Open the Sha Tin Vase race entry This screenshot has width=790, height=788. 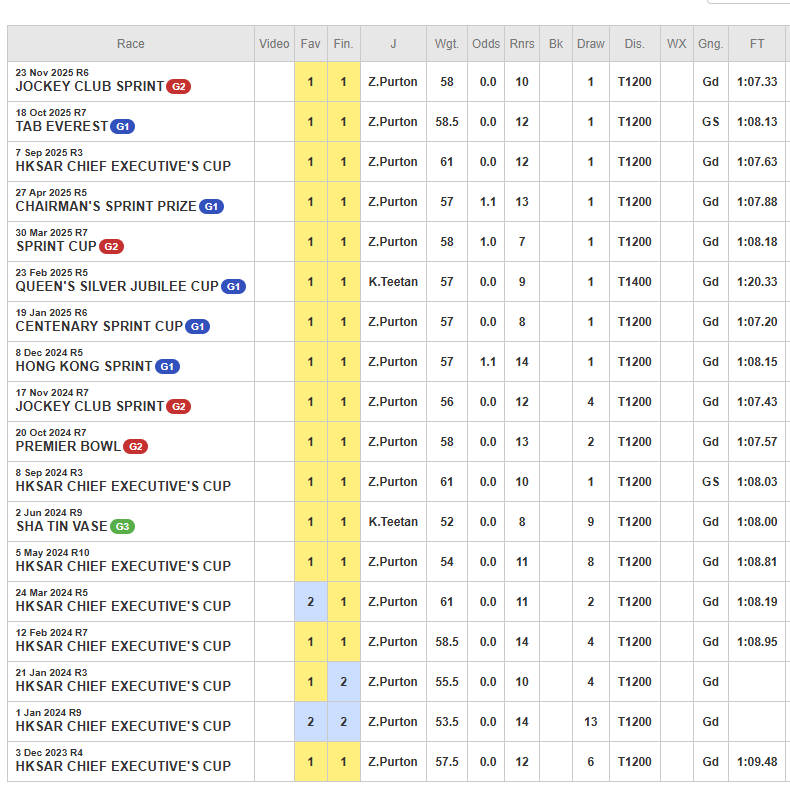point(62,527)
